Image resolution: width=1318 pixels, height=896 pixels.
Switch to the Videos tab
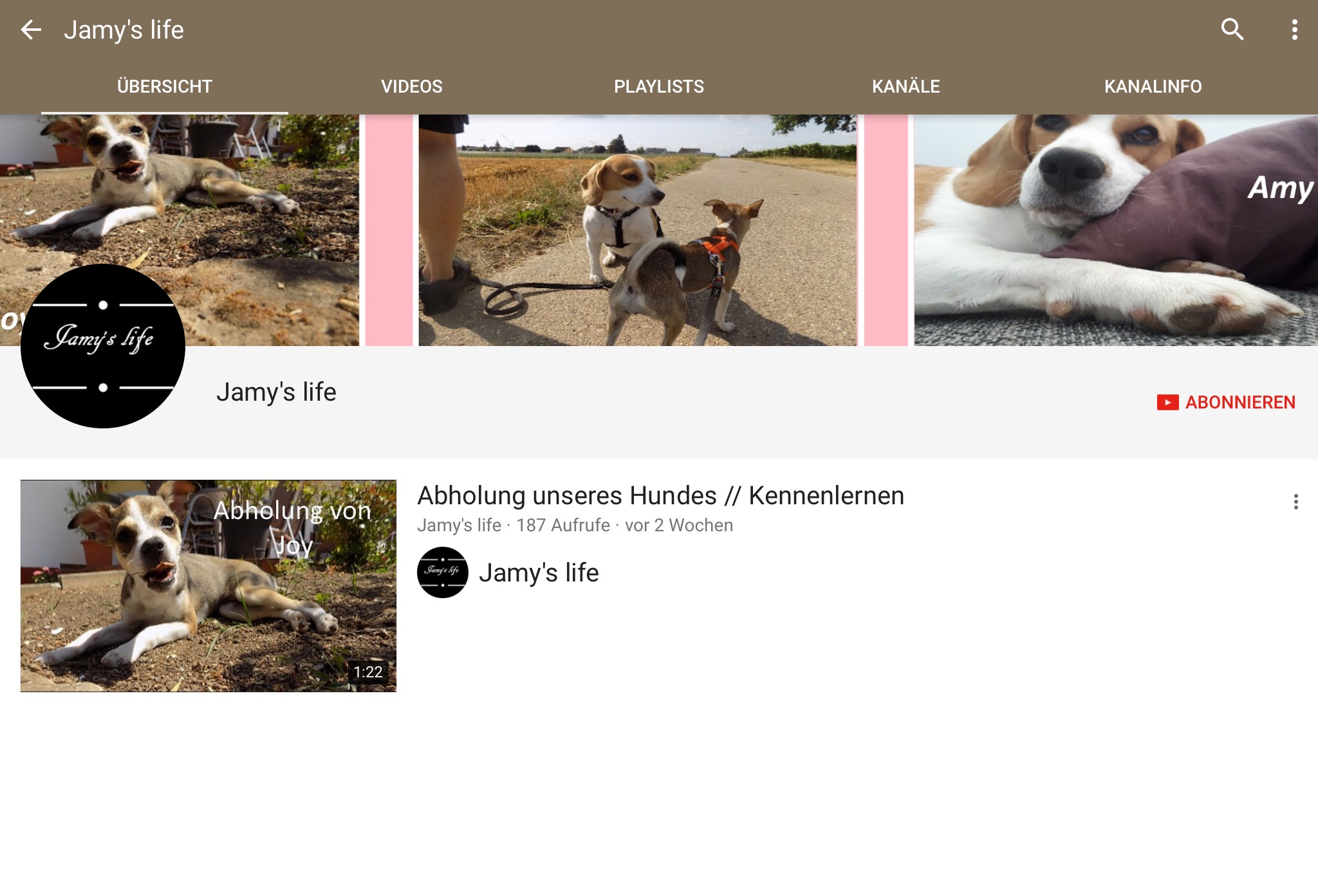411,86
